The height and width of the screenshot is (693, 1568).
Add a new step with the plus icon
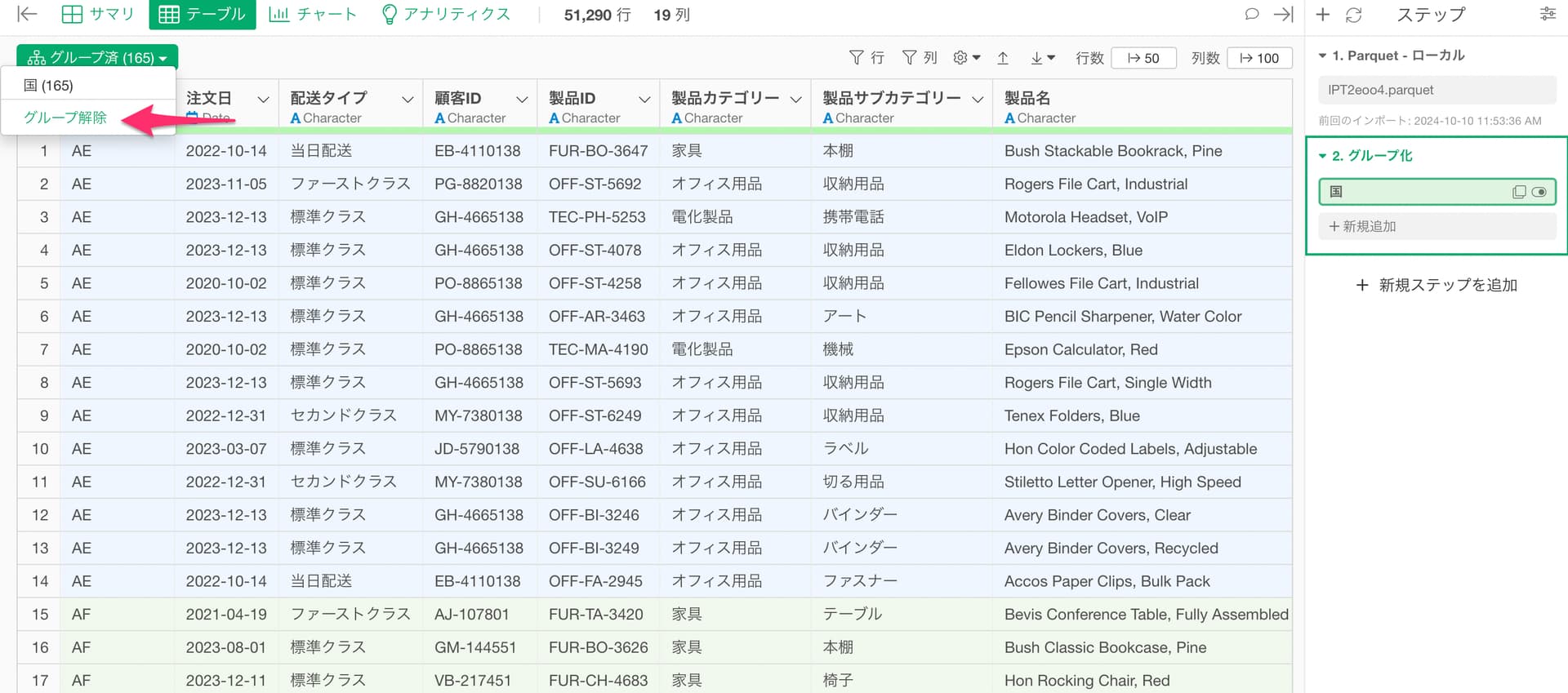click(x=1323, y=14)
